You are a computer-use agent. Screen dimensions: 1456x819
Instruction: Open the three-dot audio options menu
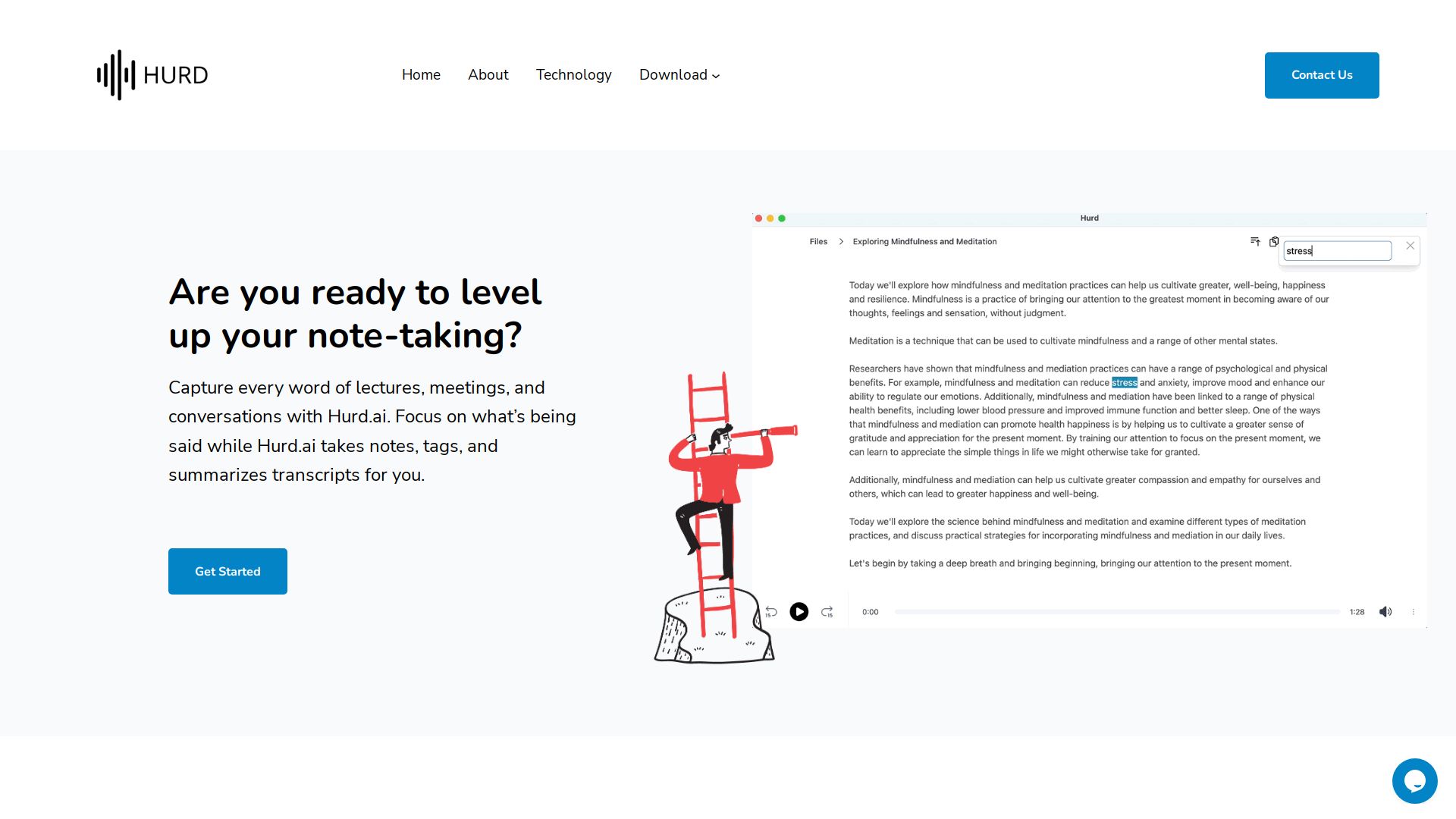click(x=1413, y=612)
